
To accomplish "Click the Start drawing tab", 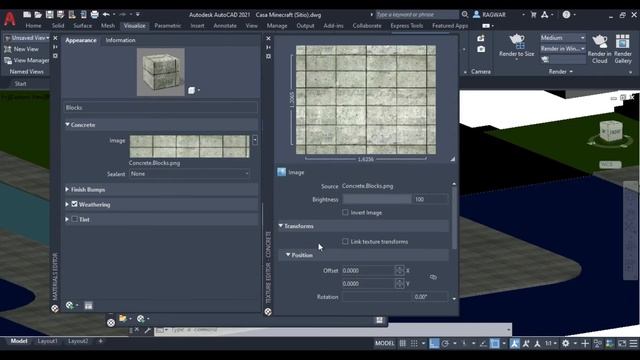I will pyautogui.click(x=20, y=84).
